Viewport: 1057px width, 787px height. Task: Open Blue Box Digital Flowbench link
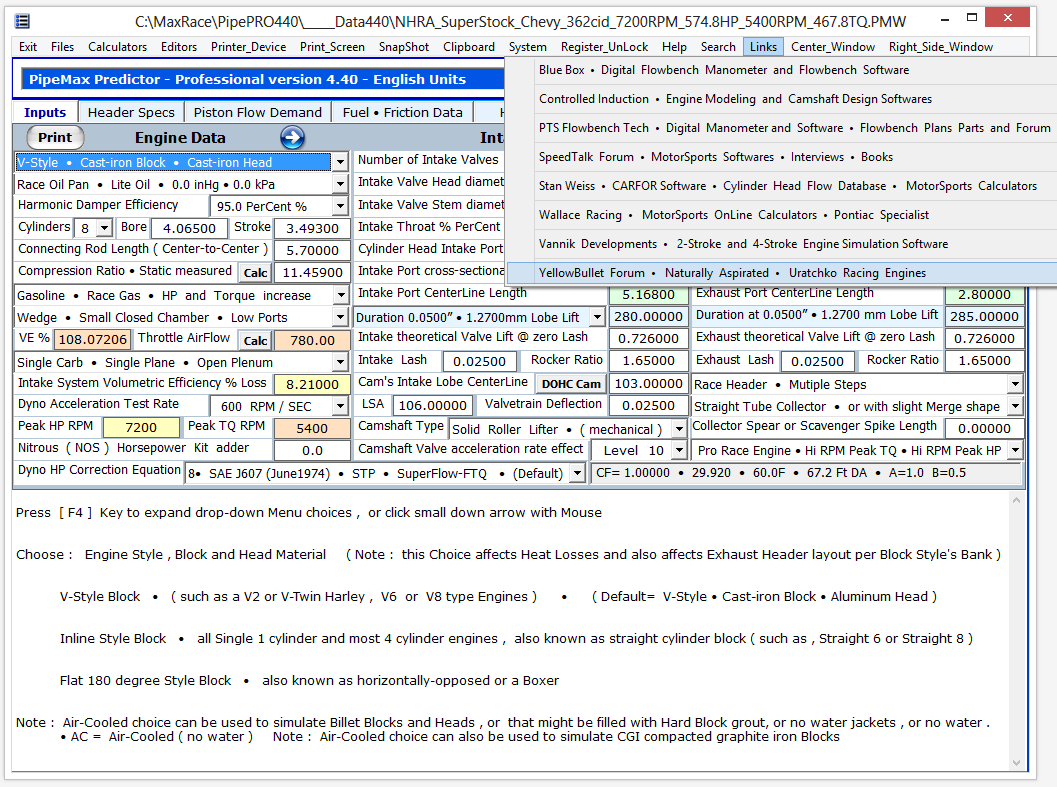pyautogui.click(x=782, y=70)
